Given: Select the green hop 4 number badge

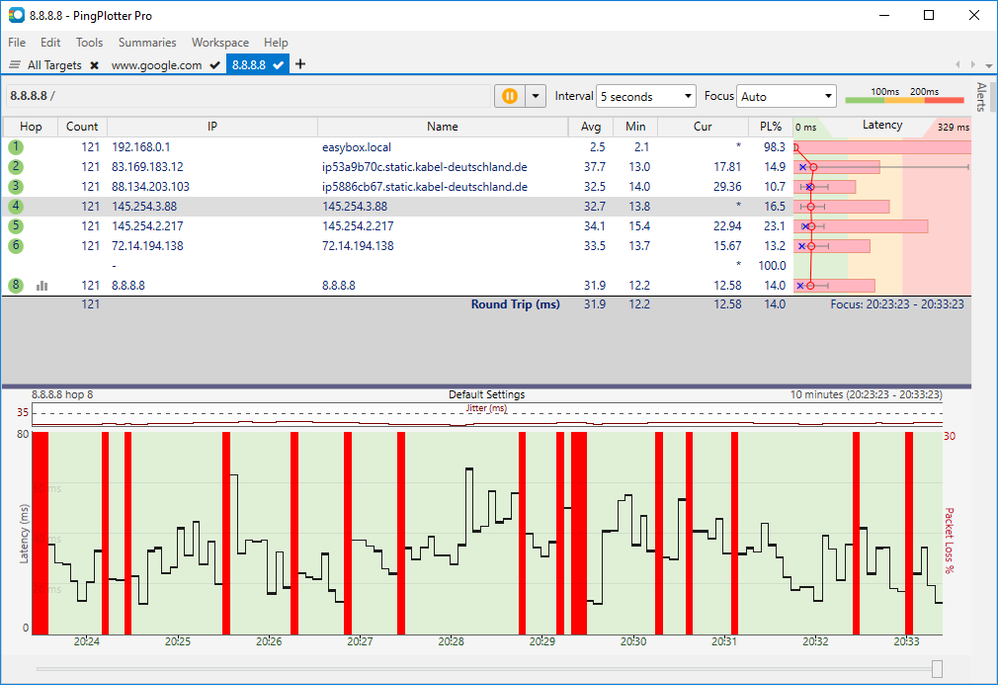Looking at the screenshot, I should [x=16, y=206].
